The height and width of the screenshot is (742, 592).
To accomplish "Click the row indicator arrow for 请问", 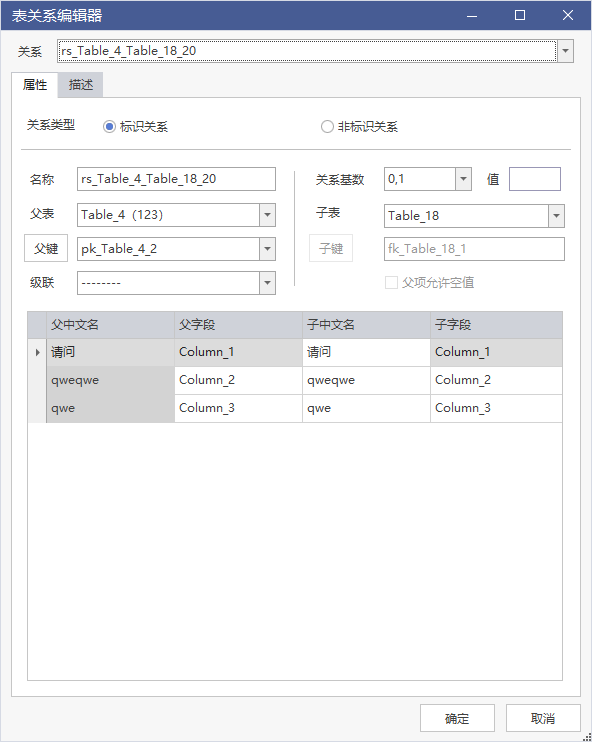I will coord(37,353).
